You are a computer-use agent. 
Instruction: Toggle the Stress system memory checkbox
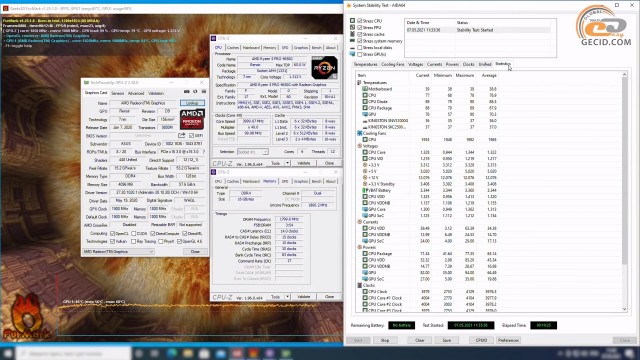pyautogui.click(x=360, y=41)
